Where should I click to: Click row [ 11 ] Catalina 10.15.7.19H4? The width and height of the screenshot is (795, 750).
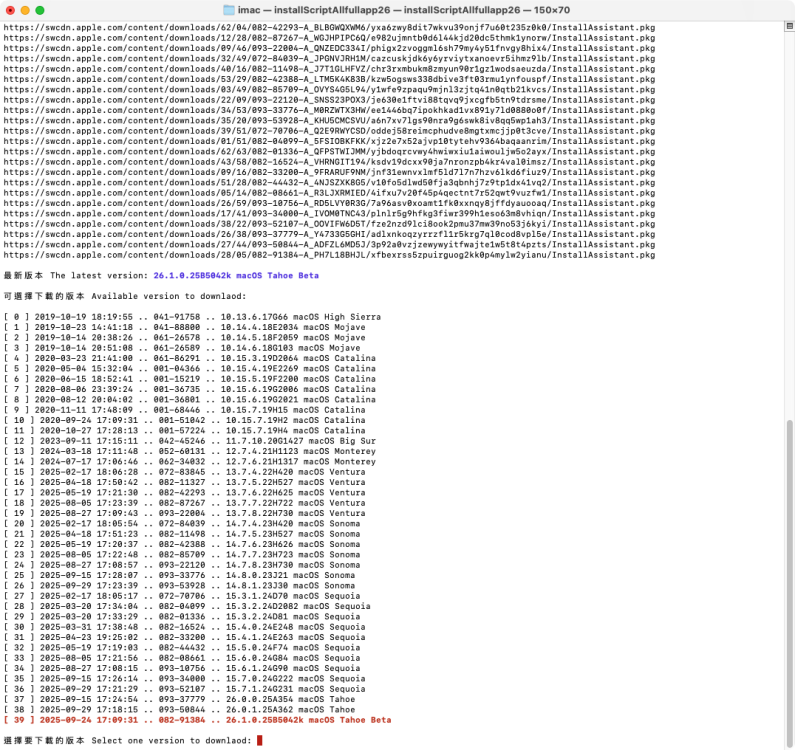[185, 431]
